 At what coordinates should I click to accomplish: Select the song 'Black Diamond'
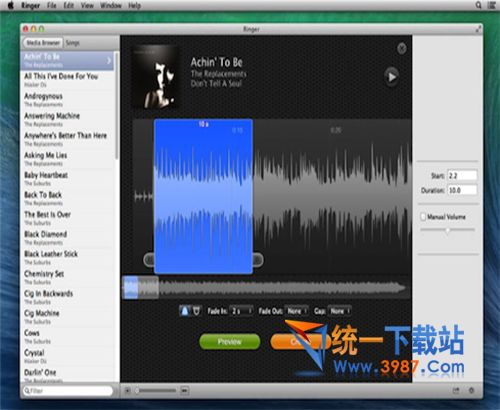(x=67, y=238)
